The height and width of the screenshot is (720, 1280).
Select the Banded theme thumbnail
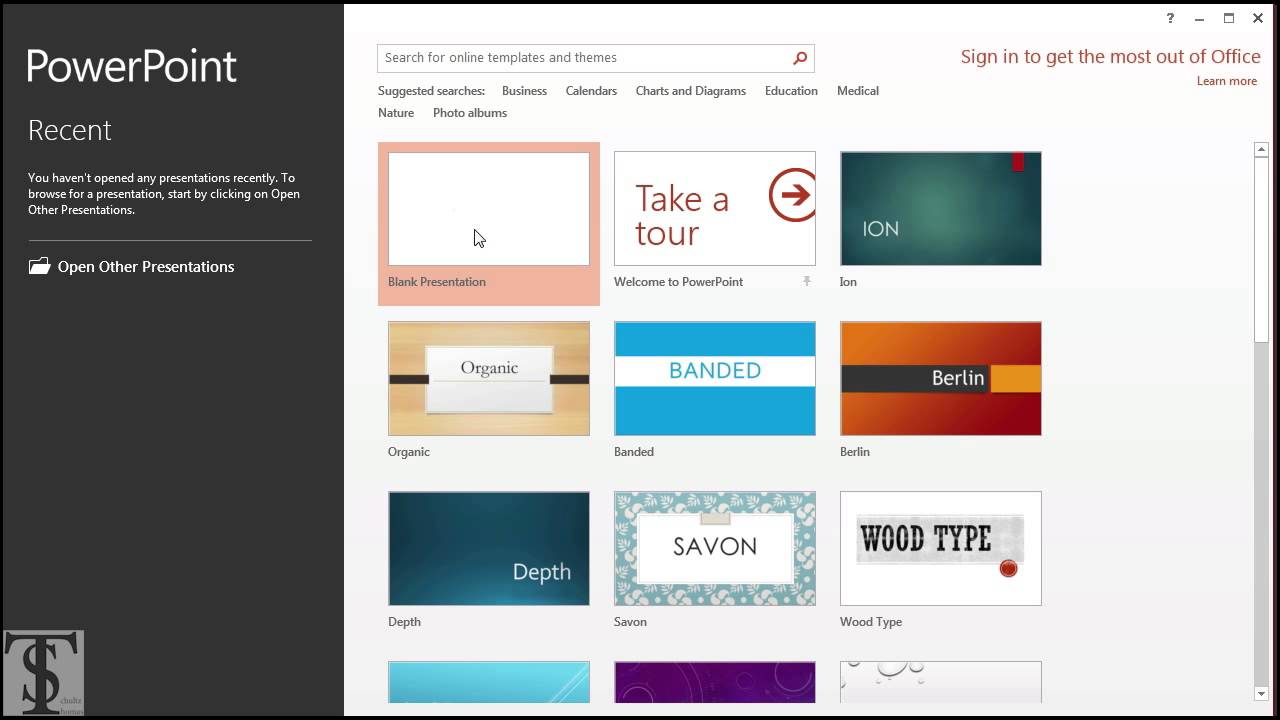click(715, 379)
